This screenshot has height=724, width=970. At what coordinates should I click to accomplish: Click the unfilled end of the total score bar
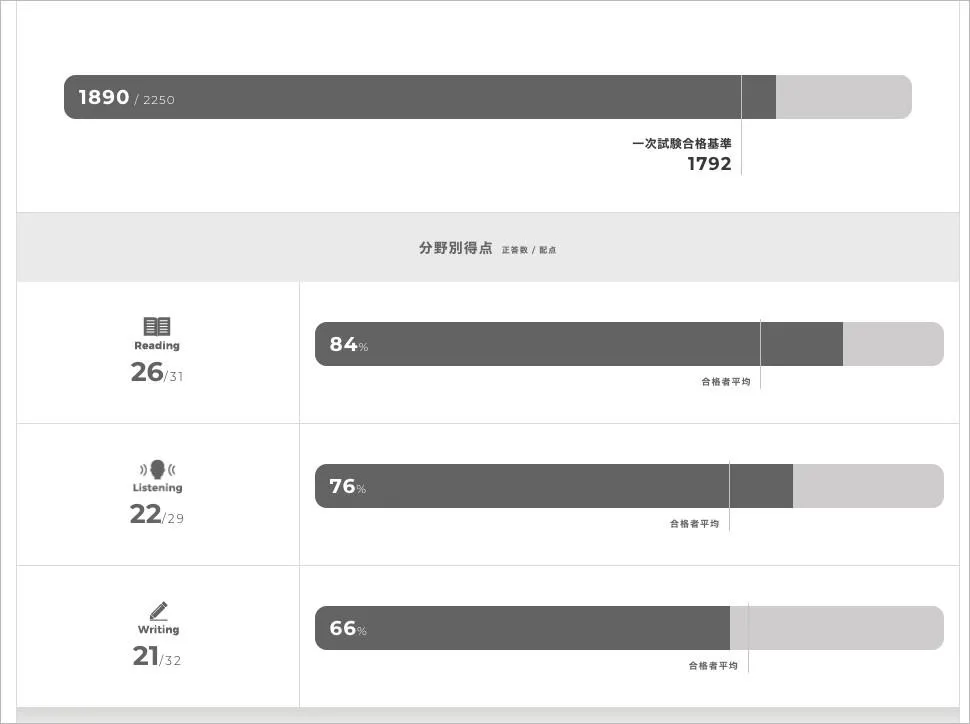coord(843,97)
